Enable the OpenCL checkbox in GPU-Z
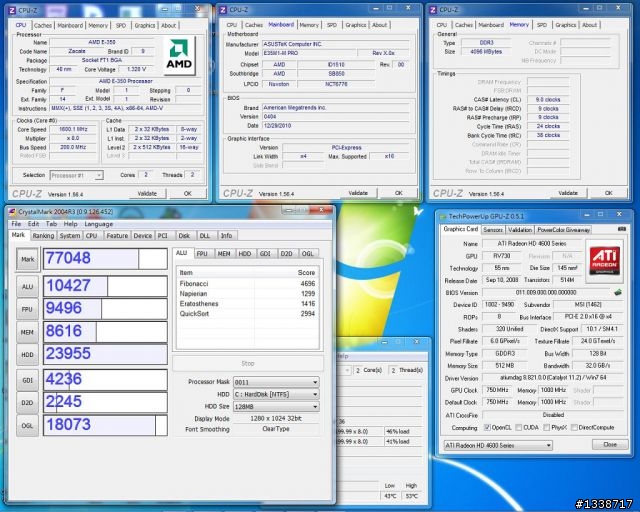The image size is (640, 512). tap(487, 427)
